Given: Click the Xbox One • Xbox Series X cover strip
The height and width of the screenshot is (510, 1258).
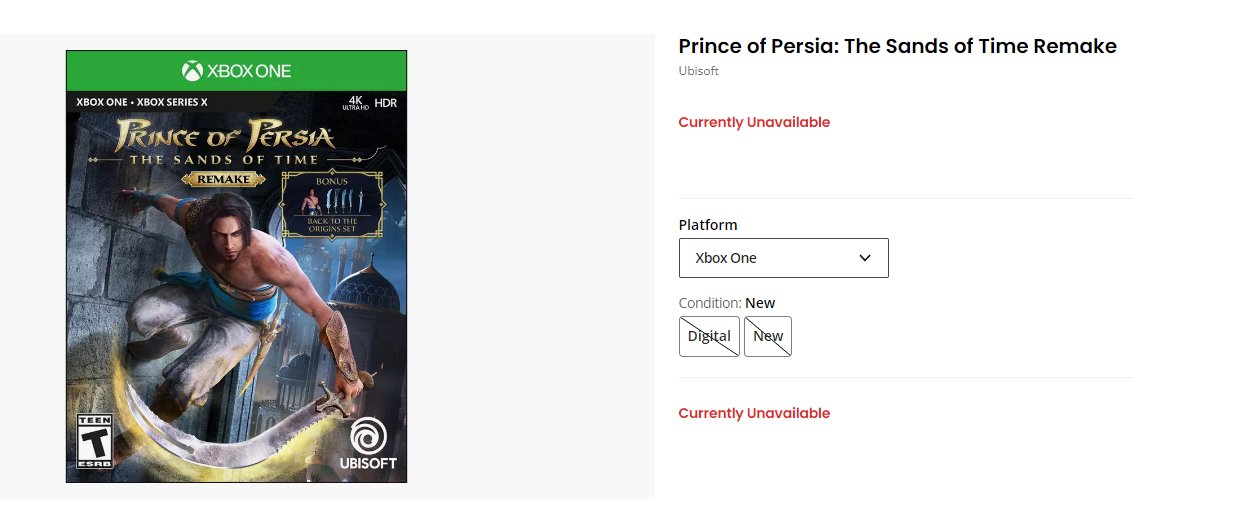Looking at the screenshot, I should pos(142,103).
